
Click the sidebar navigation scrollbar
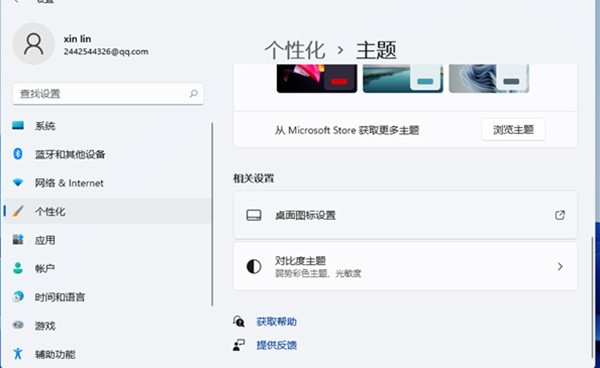tap(212, 214)
